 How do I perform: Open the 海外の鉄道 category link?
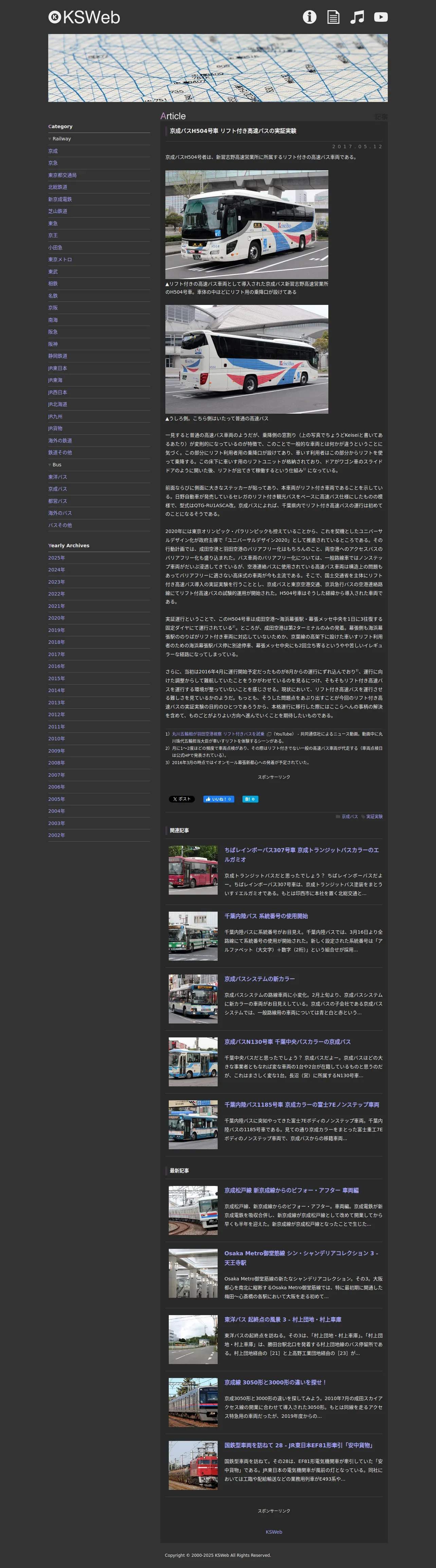60,441
